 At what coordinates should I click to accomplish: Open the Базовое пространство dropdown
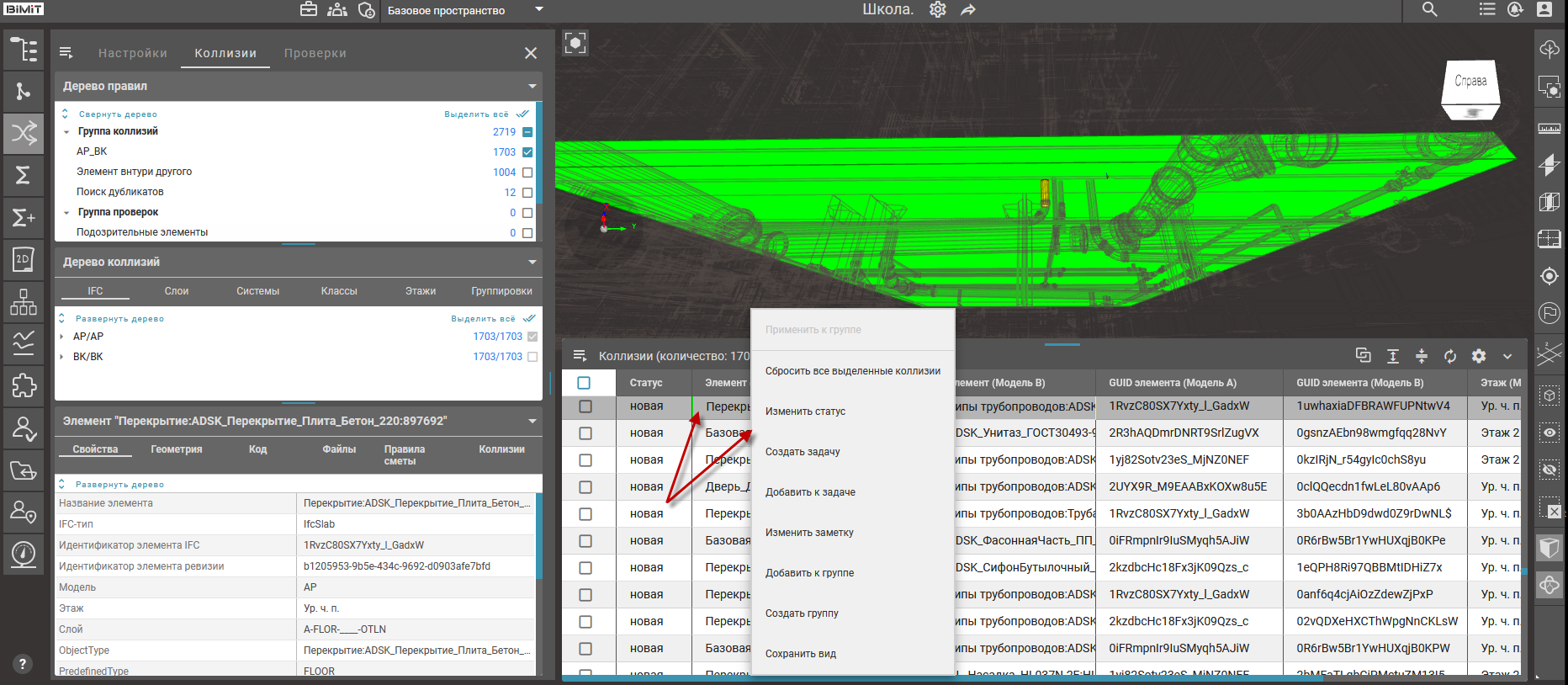pyautogui.click(x=539, y=10)
